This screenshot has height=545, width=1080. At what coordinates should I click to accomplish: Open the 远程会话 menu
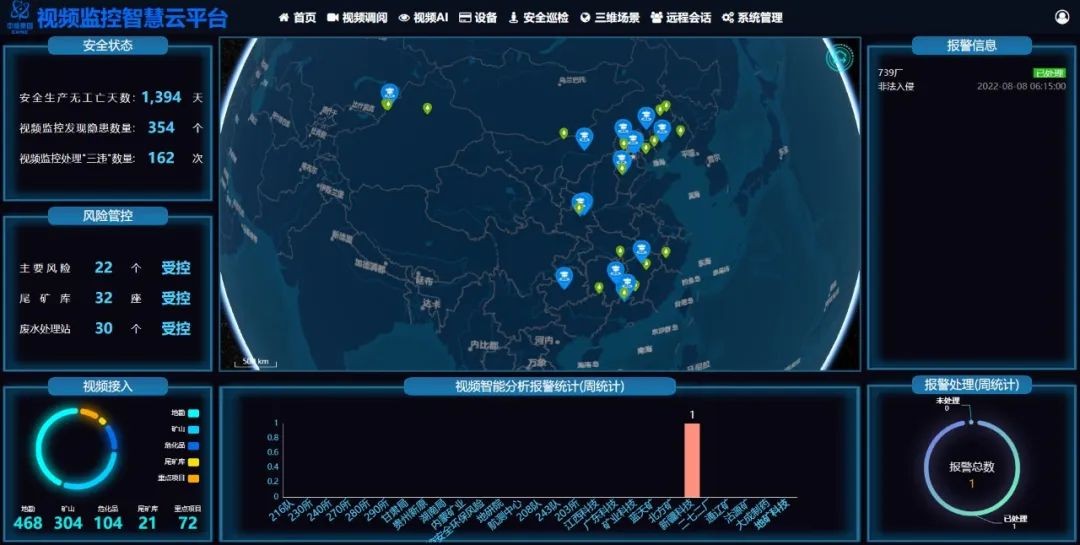click(x=680, y=18)
